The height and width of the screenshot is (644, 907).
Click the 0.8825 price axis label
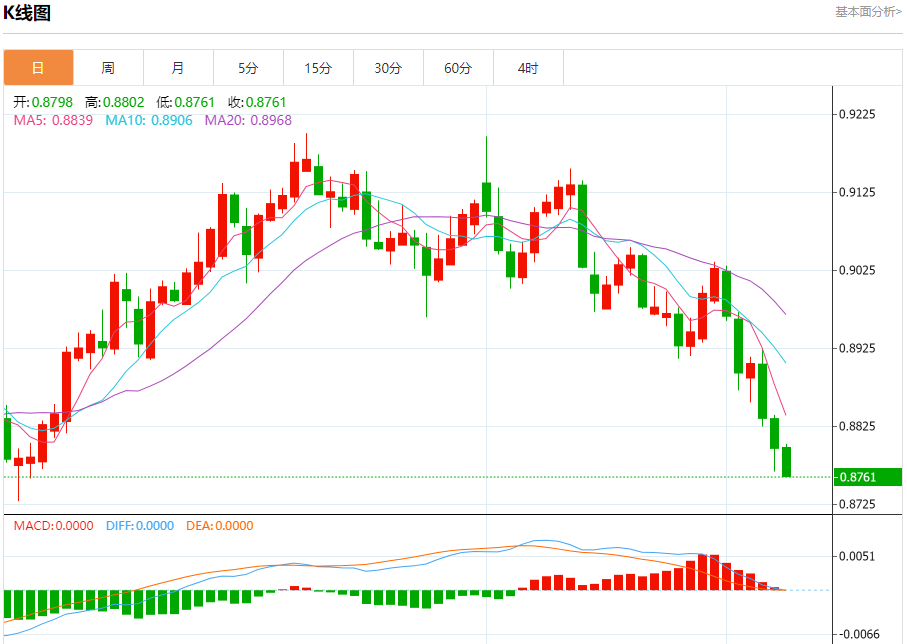(x=857, y=426)
